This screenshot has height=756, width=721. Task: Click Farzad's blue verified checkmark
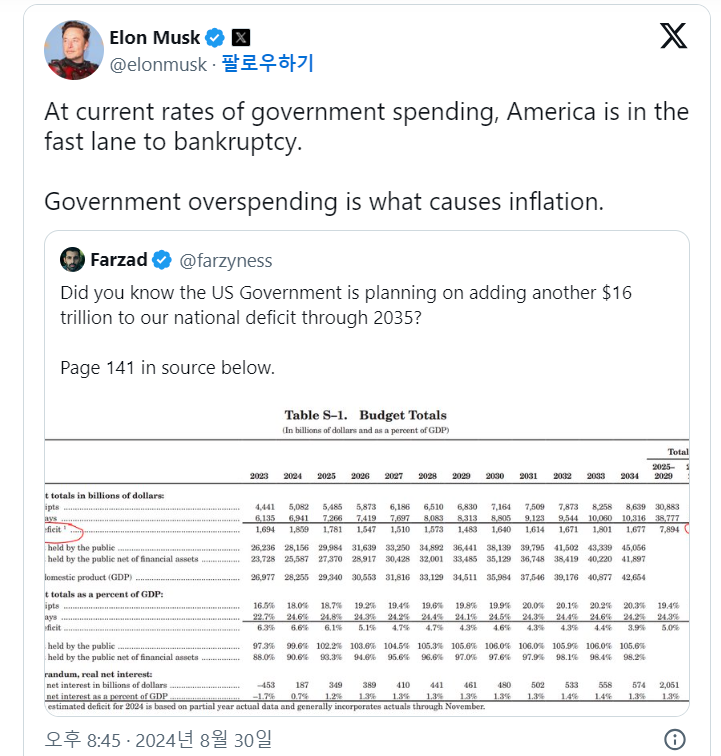coord(163,260)
